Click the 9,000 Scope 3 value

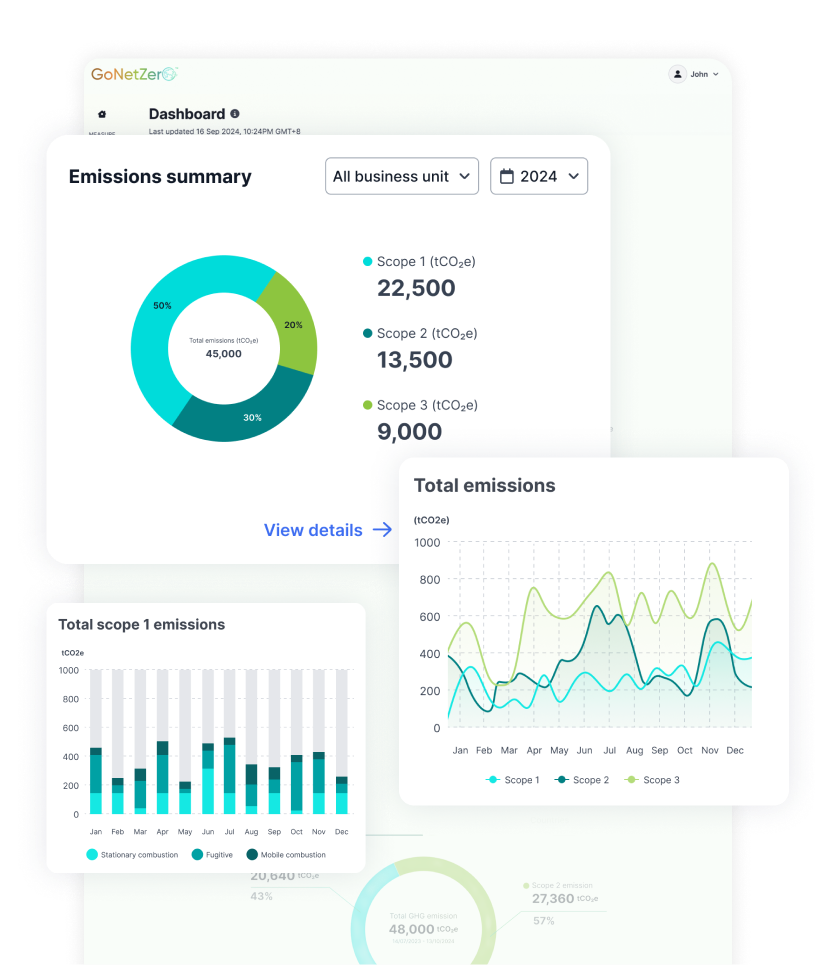[409, 432]
